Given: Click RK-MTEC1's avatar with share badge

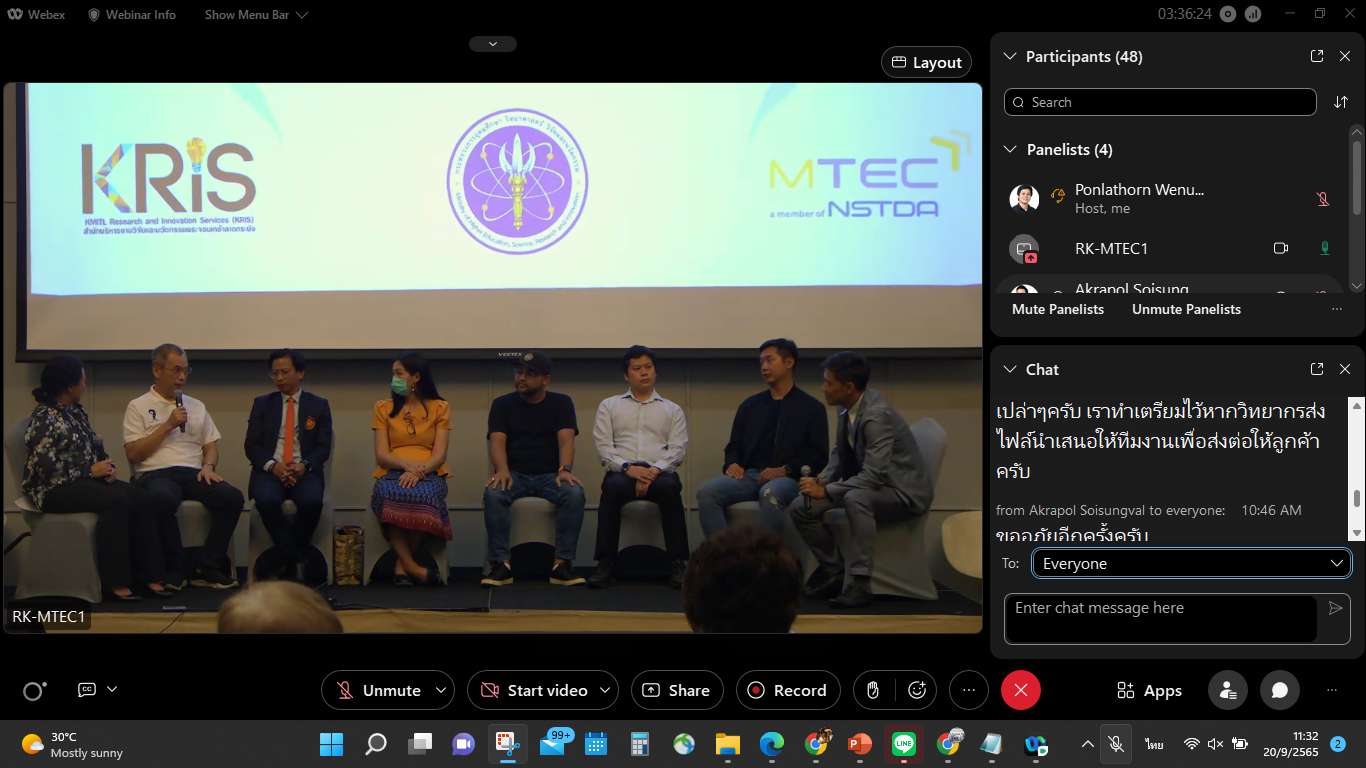Looking at the screenshot, I should [x=1024, y=249].
